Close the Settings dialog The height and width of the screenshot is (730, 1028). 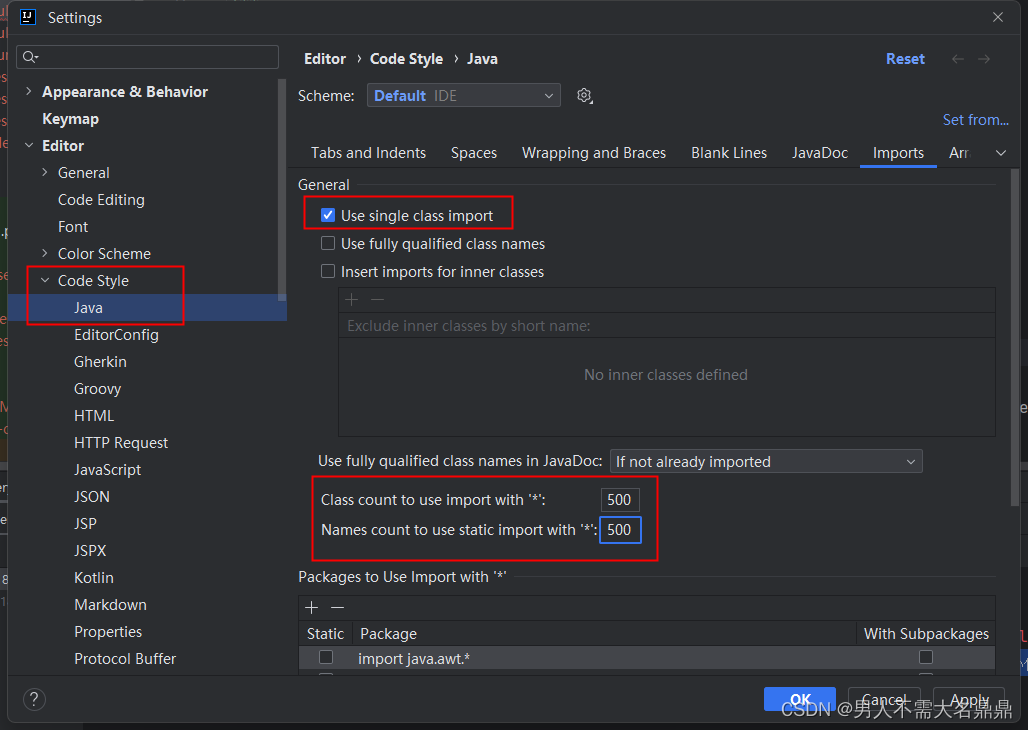(x=998, y=17)
